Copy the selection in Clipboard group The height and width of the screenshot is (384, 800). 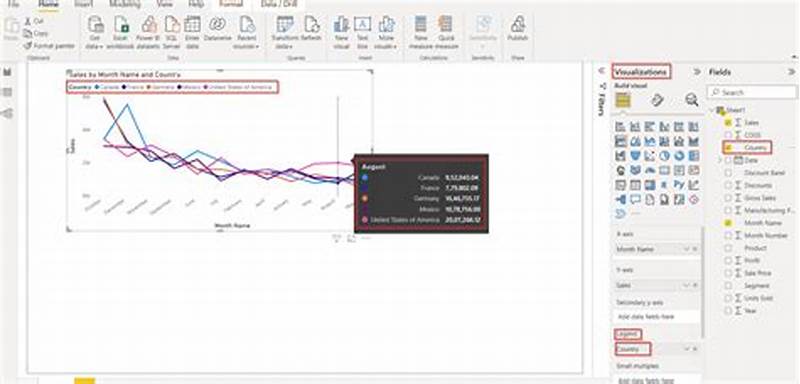[36, 33]
